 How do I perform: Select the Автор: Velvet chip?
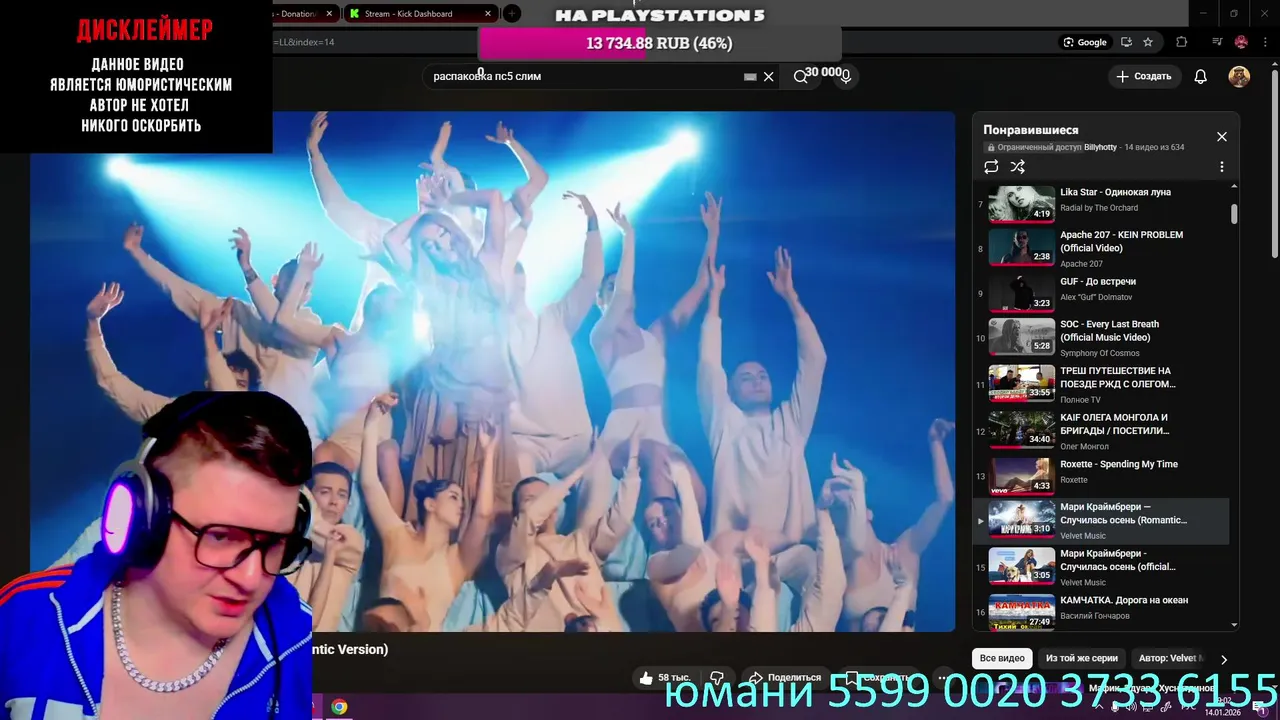click(x=1170, y=658)
